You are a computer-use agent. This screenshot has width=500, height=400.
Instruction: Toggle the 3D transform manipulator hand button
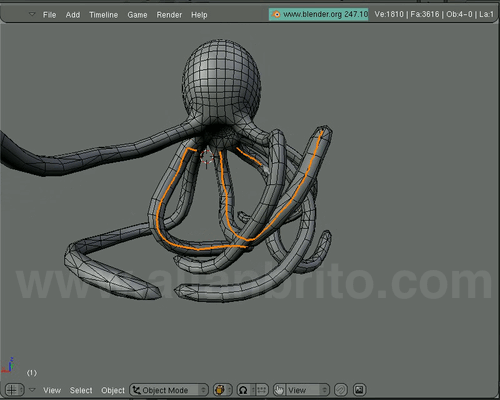279,389
